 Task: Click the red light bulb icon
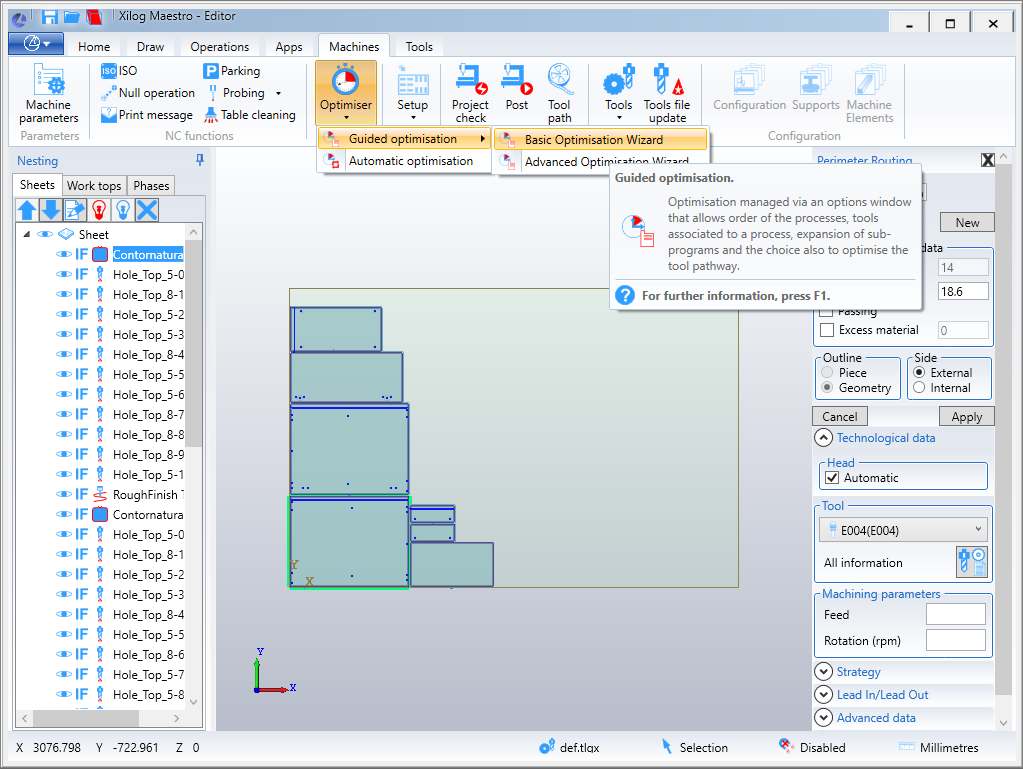click(x=99, y=210)
